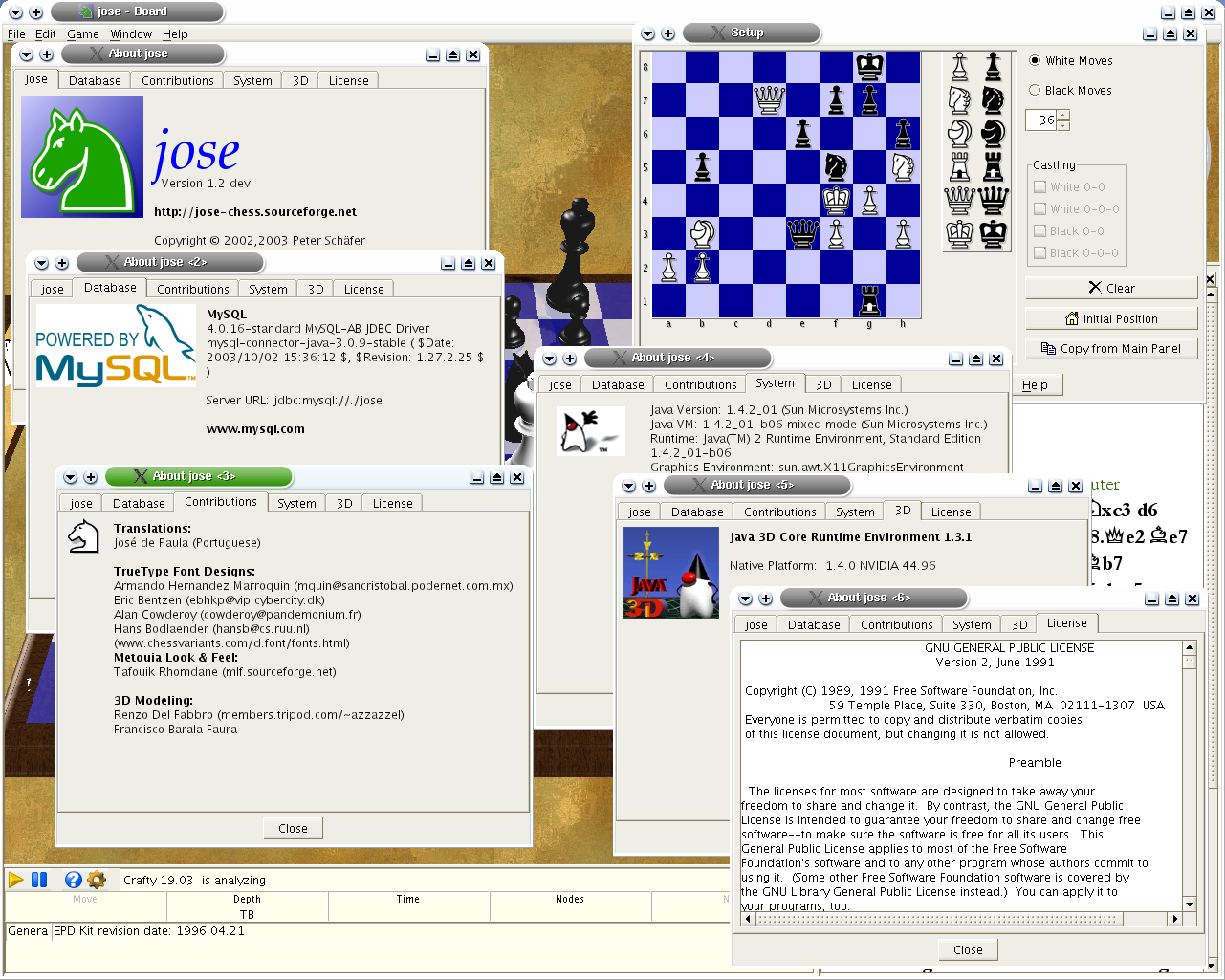Click the Powered by MySQL logo
1225x980 pixels.
(x=116, y=346)
